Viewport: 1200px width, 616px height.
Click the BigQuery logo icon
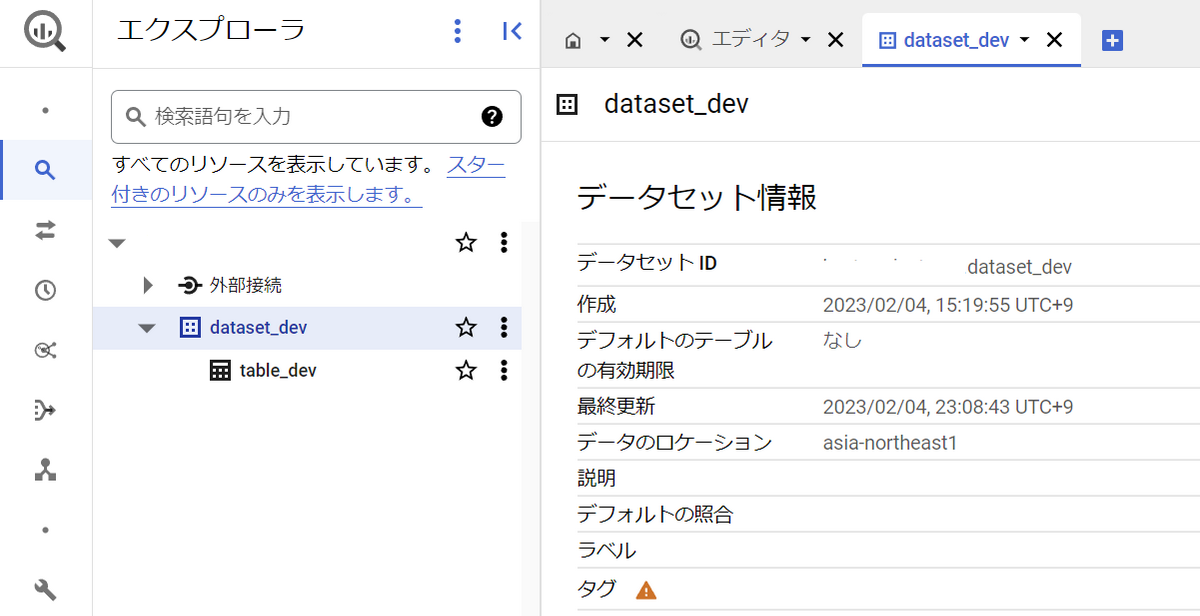click(45, 31)
